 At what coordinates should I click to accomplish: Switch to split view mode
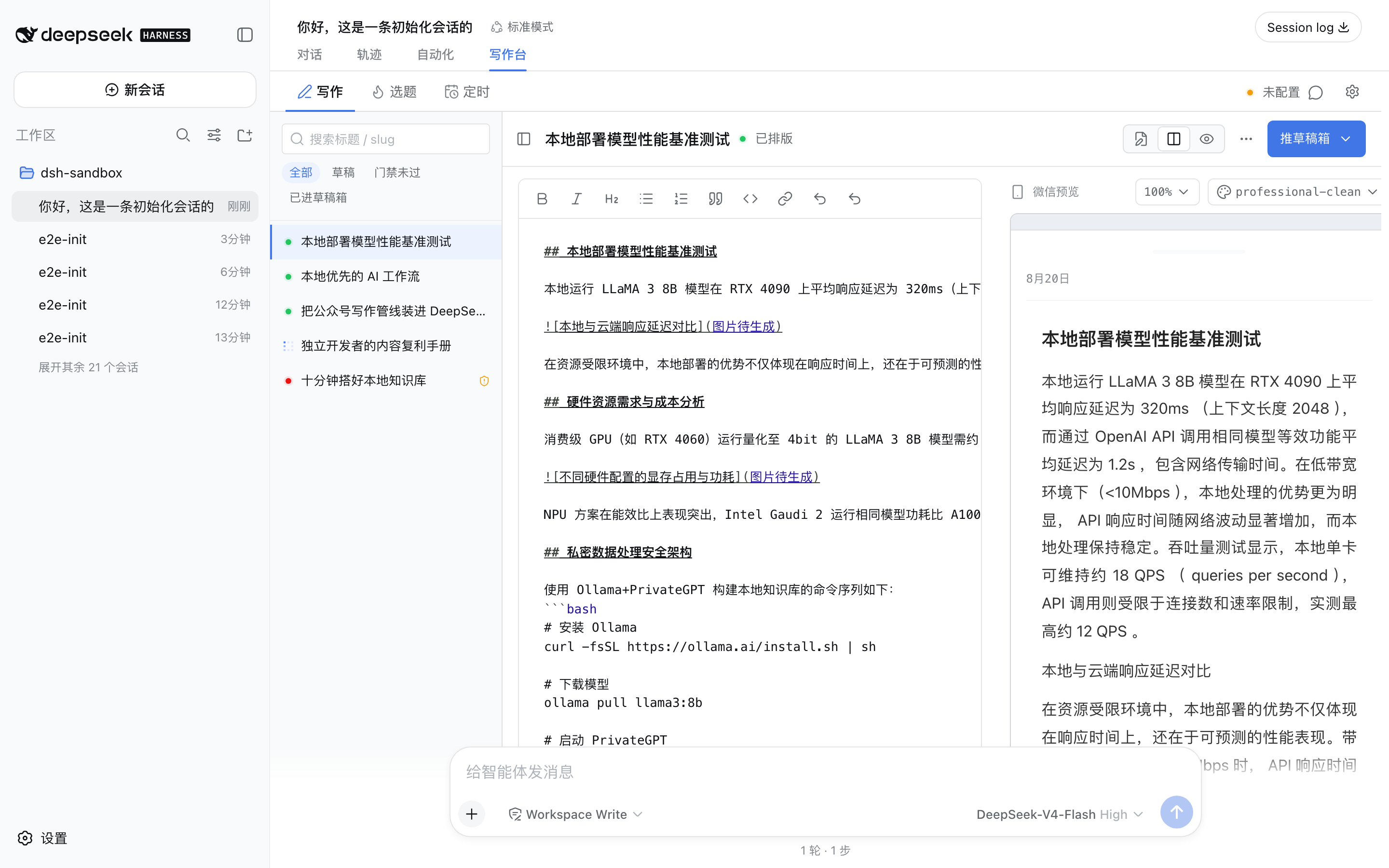click(x=1174, y=139)
